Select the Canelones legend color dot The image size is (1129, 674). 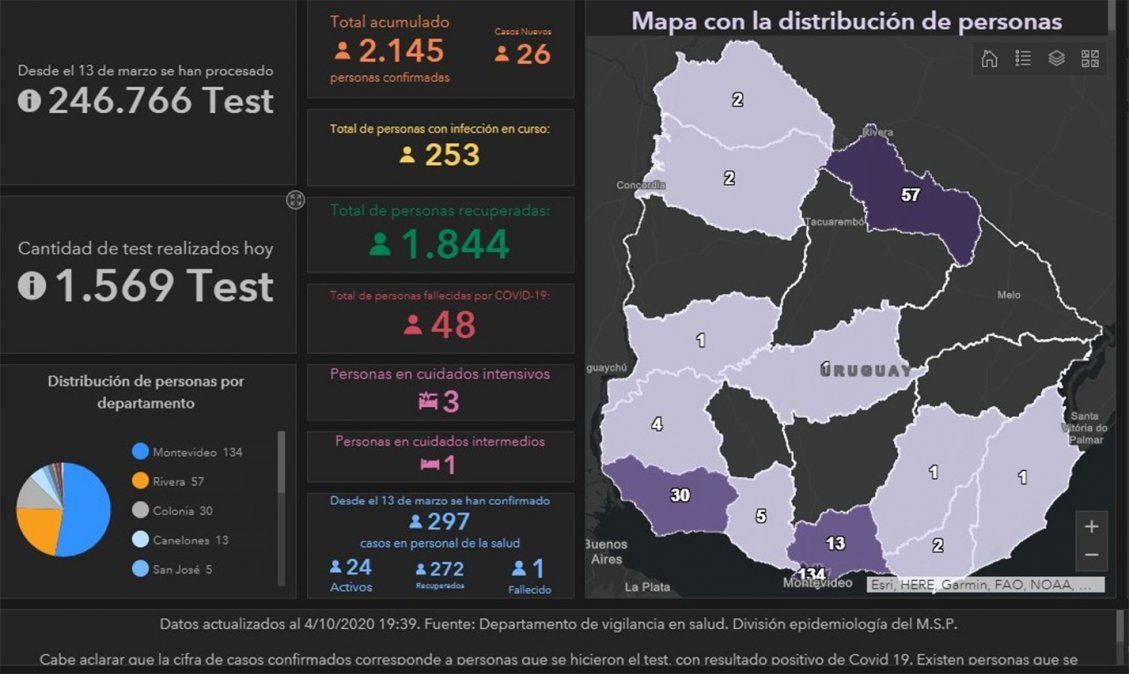[x=141, y=540]
